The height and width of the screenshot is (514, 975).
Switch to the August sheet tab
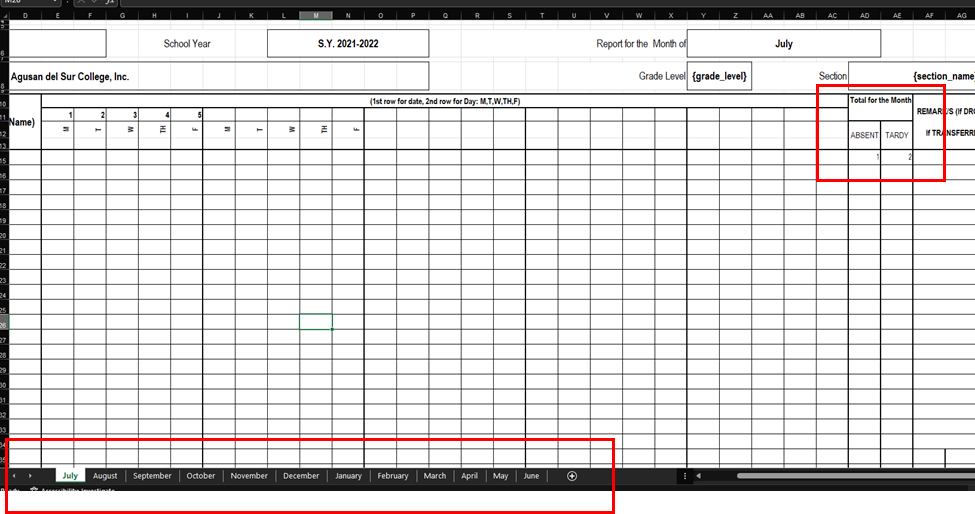[x=105, y=476]
